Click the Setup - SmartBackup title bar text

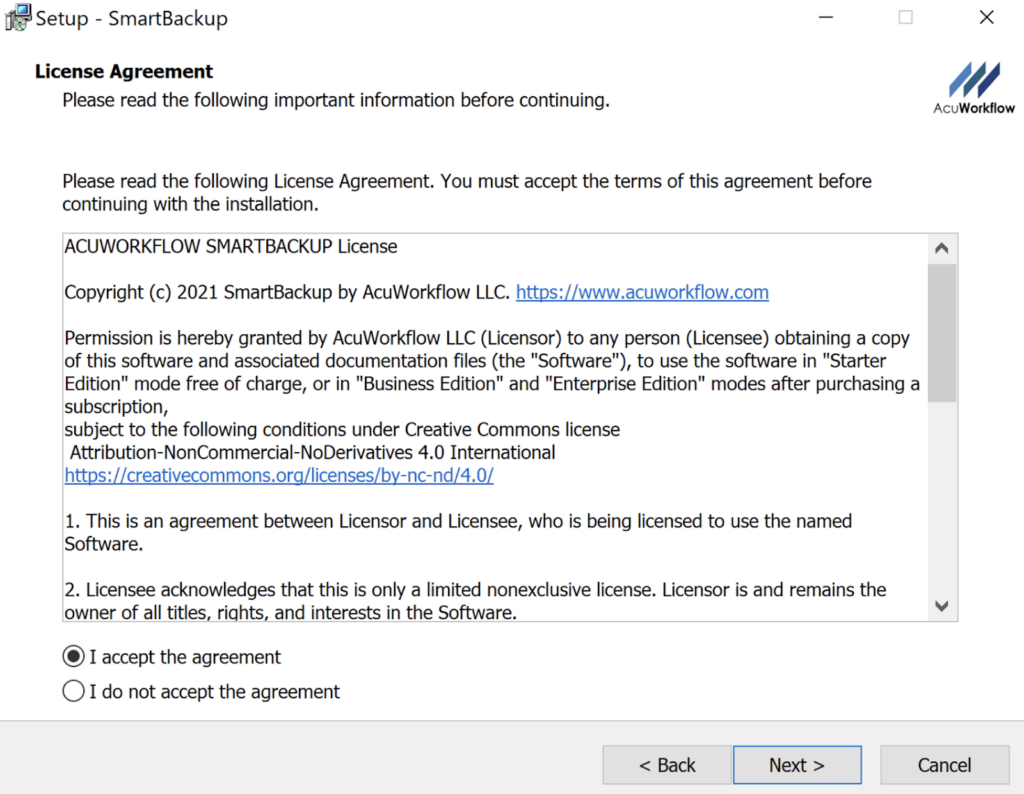point(130,17)
